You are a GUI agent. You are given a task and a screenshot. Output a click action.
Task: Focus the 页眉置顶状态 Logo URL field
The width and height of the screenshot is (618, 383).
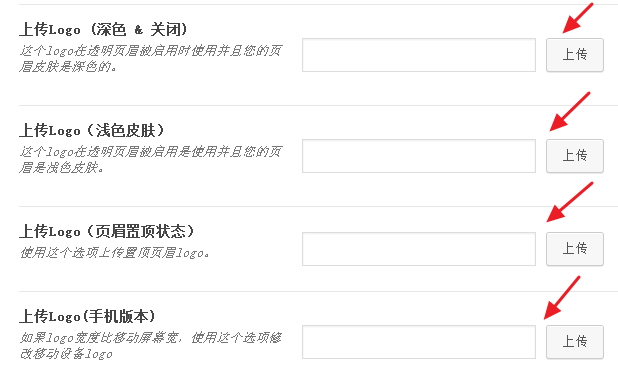[419, 249]
